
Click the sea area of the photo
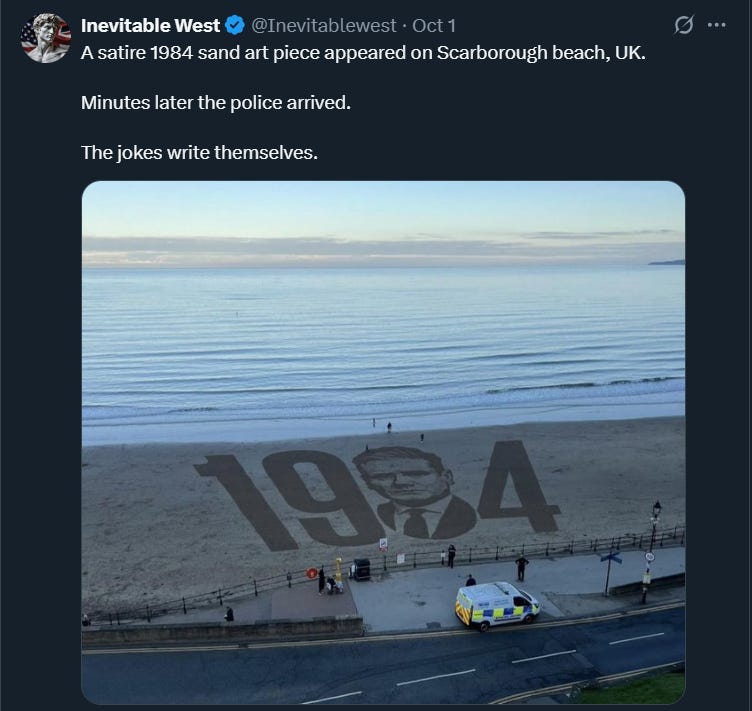click(383, 345)
